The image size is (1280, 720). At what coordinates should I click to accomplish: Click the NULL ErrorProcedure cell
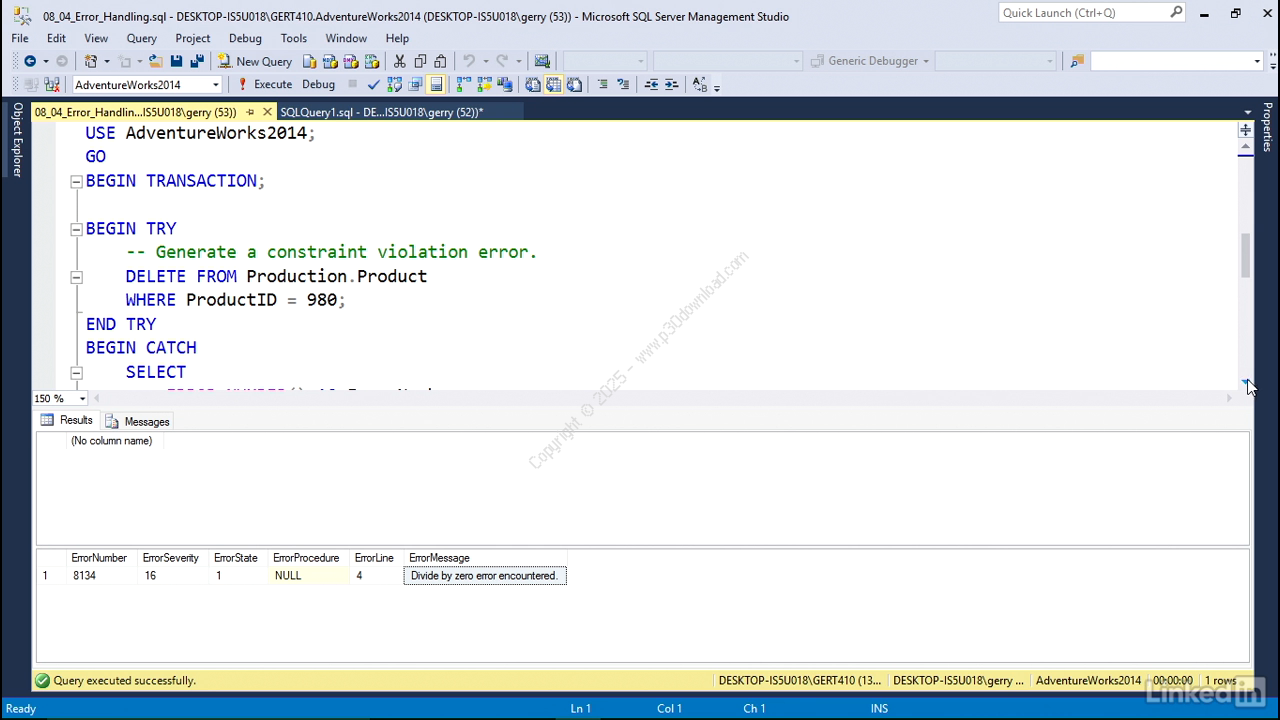tap(309, 576)
